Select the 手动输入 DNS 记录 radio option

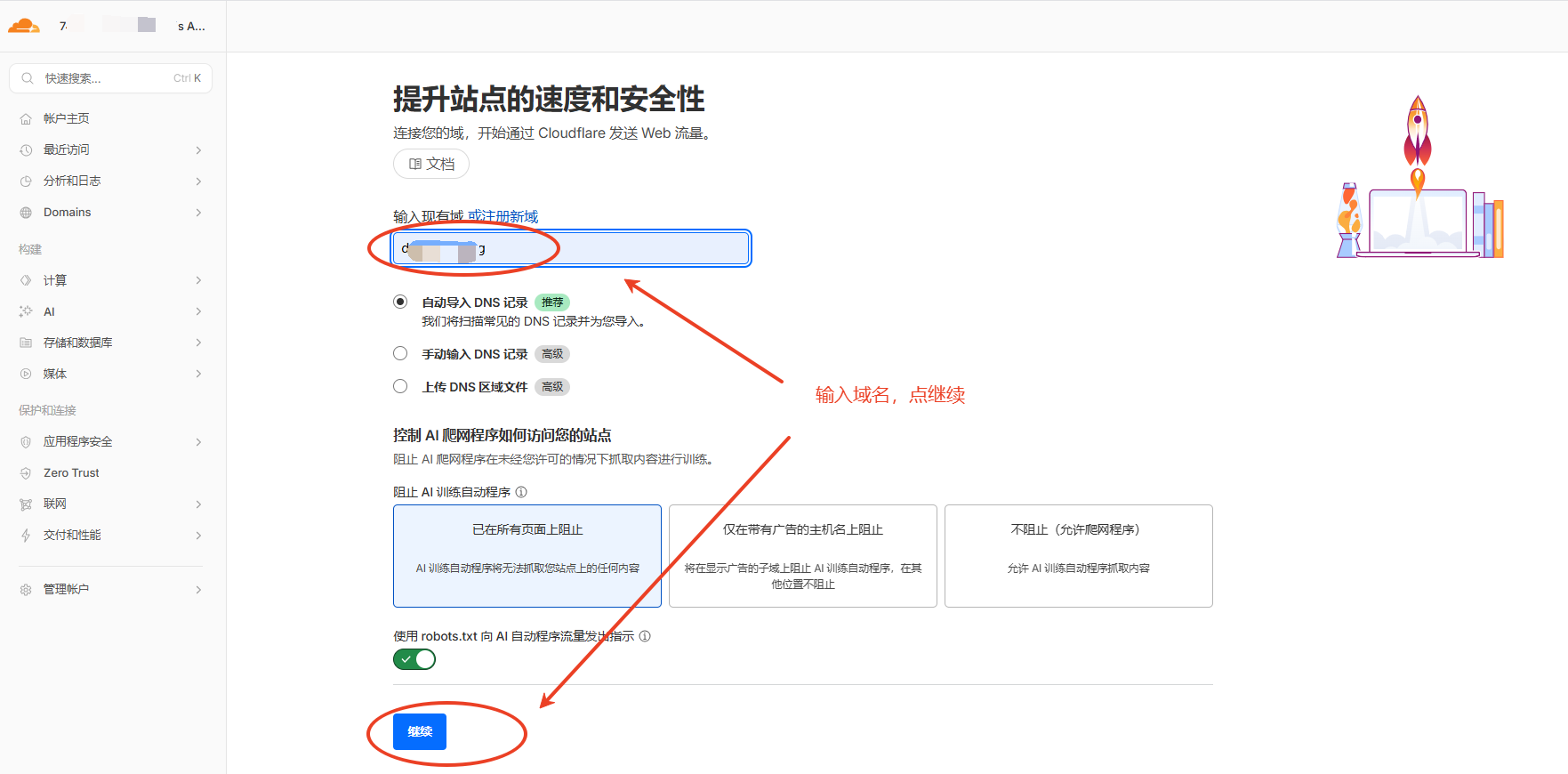click(x=400, y=353)
